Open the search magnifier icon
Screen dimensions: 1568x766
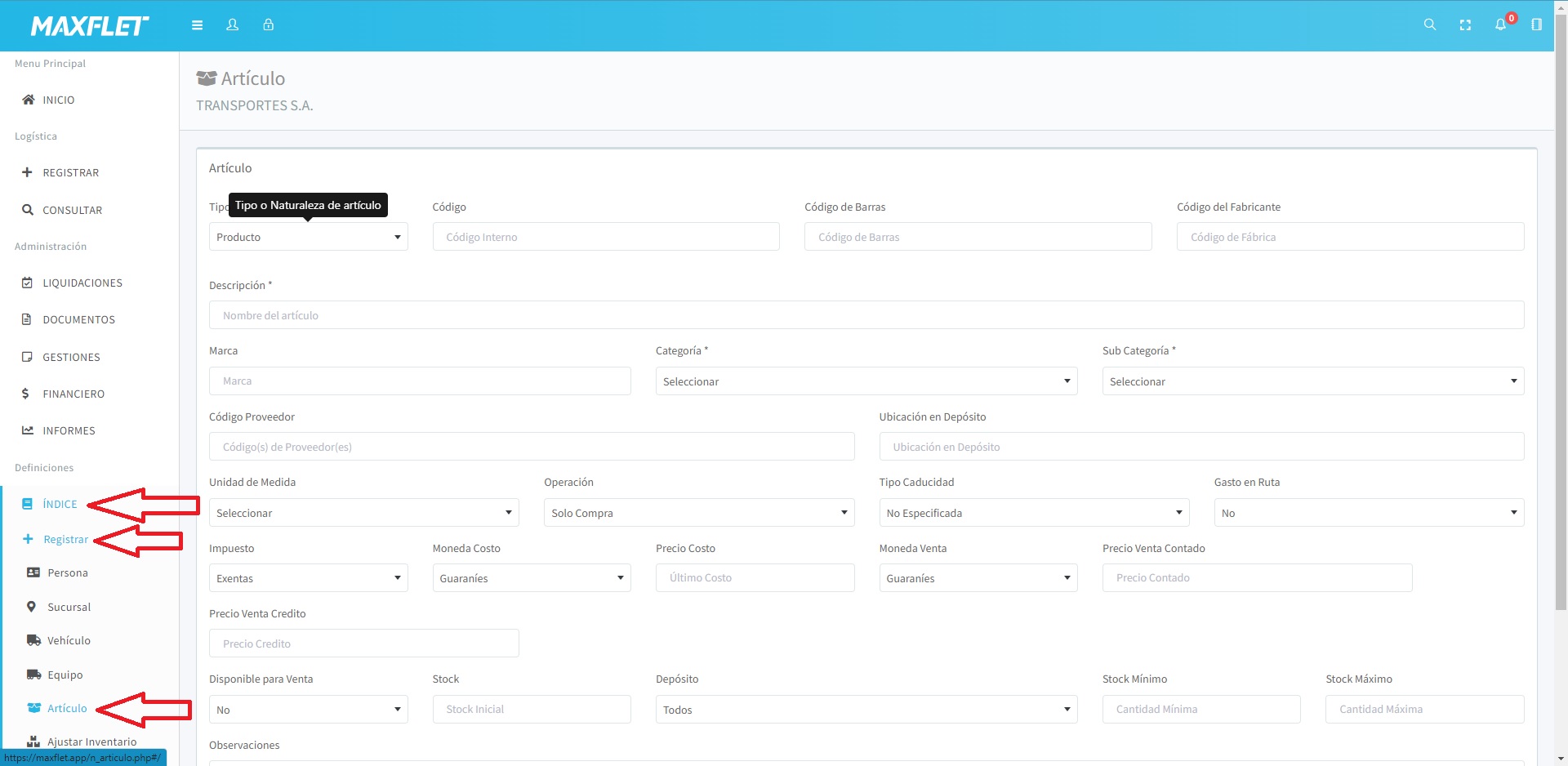coord(1429,25)
